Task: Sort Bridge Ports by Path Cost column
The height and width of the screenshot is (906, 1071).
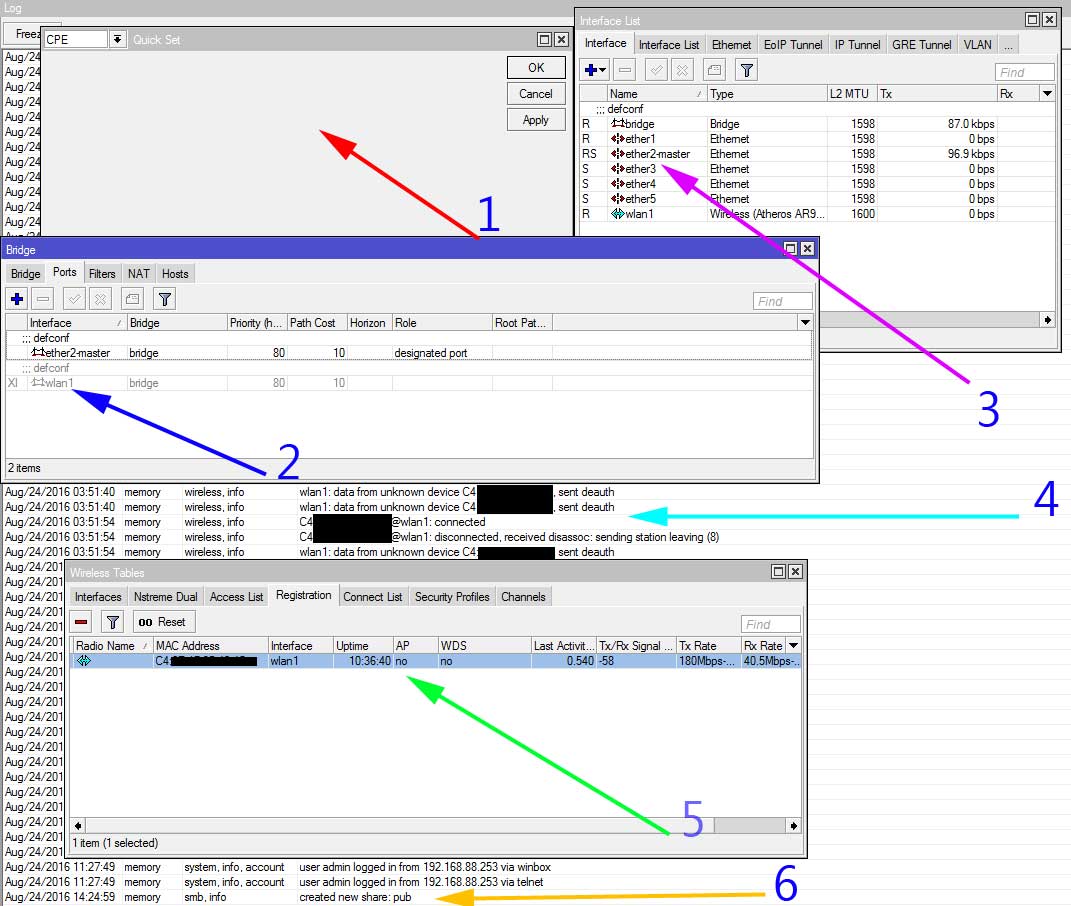Action: (317, 322)
